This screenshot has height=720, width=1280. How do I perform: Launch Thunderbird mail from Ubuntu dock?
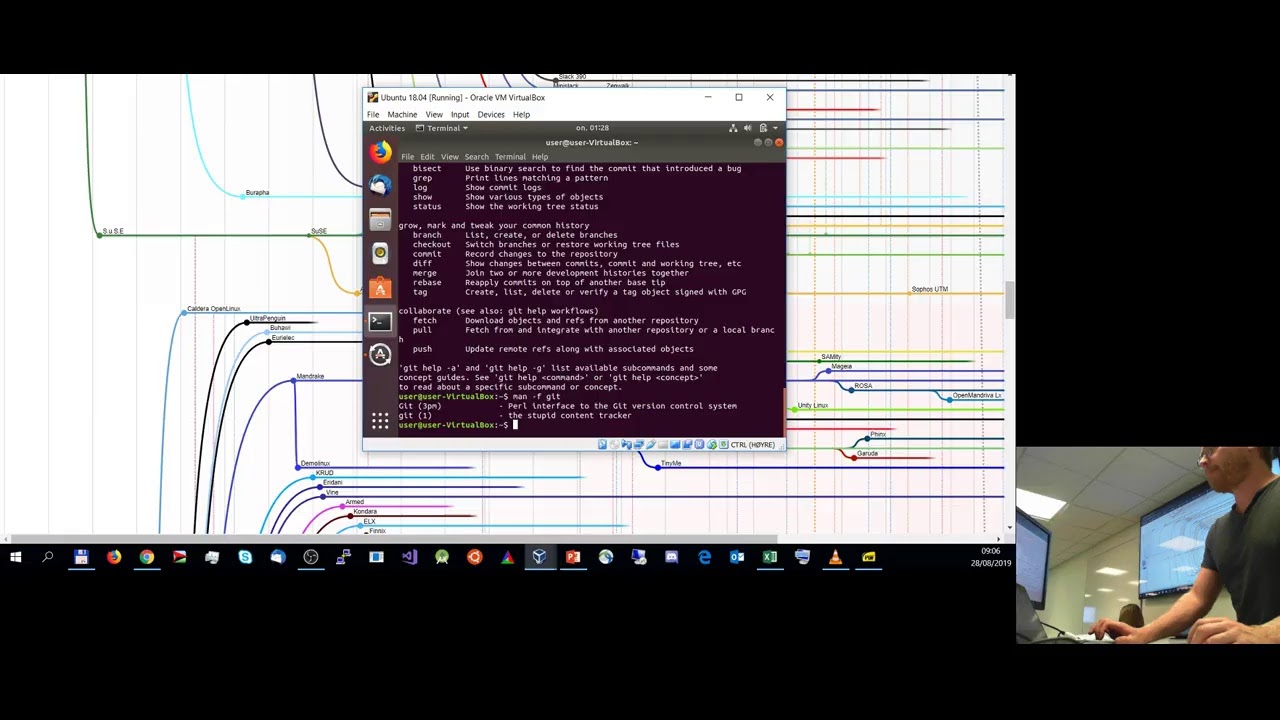(x=380, y=186)
